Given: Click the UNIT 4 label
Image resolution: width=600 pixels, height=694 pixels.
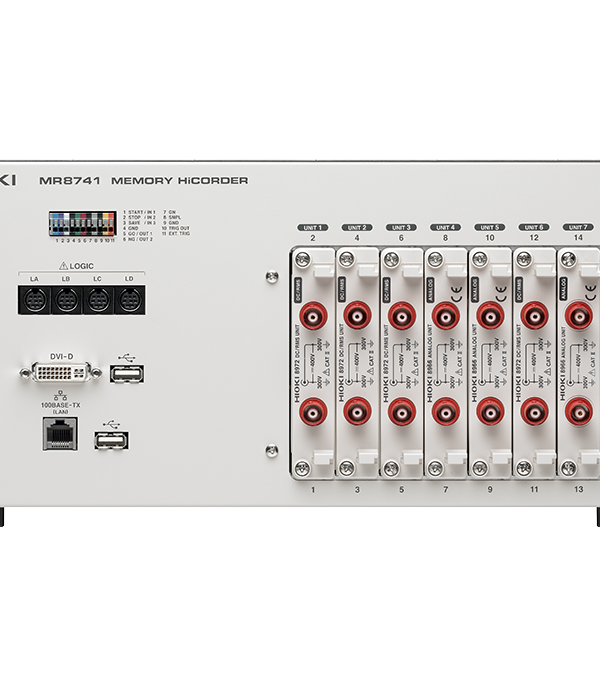Looking at the screenshot, I should tap(446, 227).
